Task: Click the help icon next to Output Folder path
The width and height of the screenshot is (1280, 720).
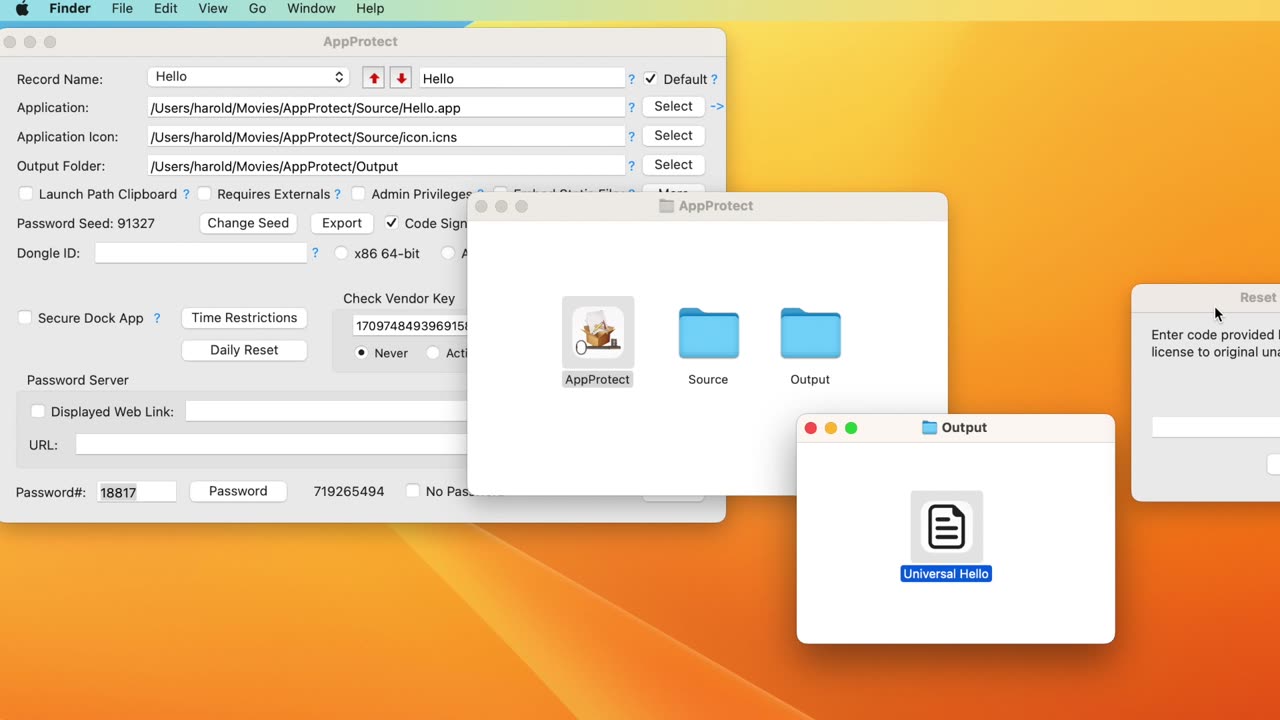Action: pyautogui.click(x=631, y=166)
